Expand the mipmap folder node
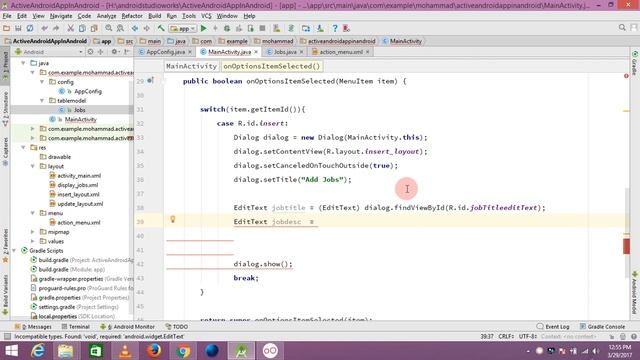 [33, 232]
